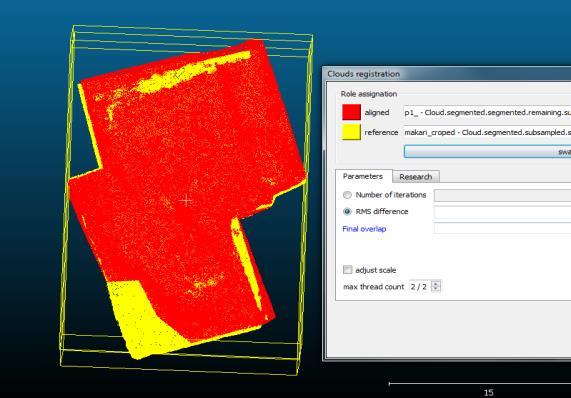
Task: Open the Research tab
Action: [416, 177]
